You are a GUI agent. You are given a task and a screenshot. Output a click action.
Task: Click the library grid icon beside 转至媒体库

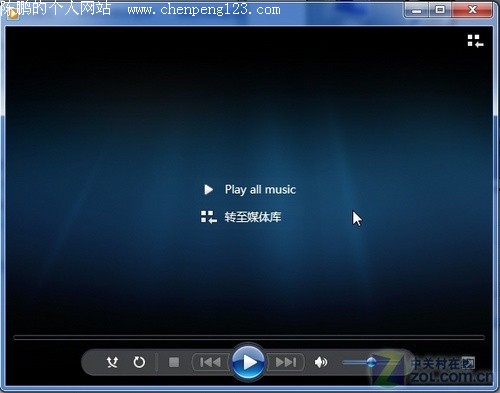[209, 217]
